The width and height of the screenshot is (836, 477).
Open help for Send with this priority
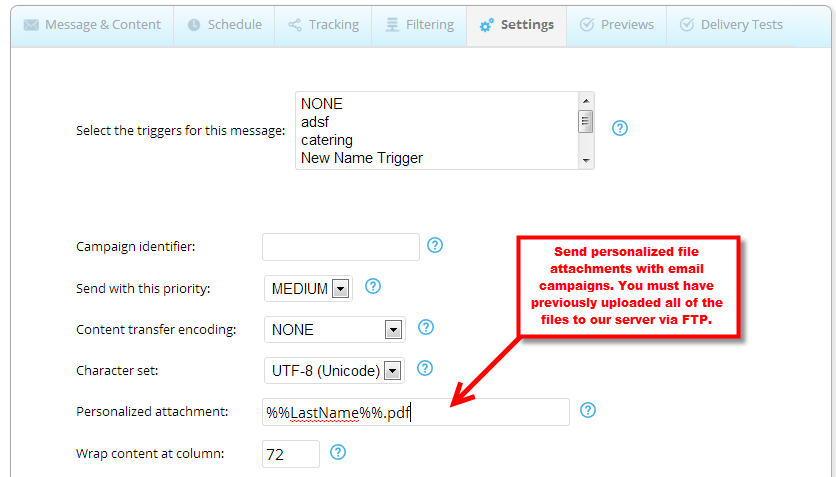click(x=373, y=287)
